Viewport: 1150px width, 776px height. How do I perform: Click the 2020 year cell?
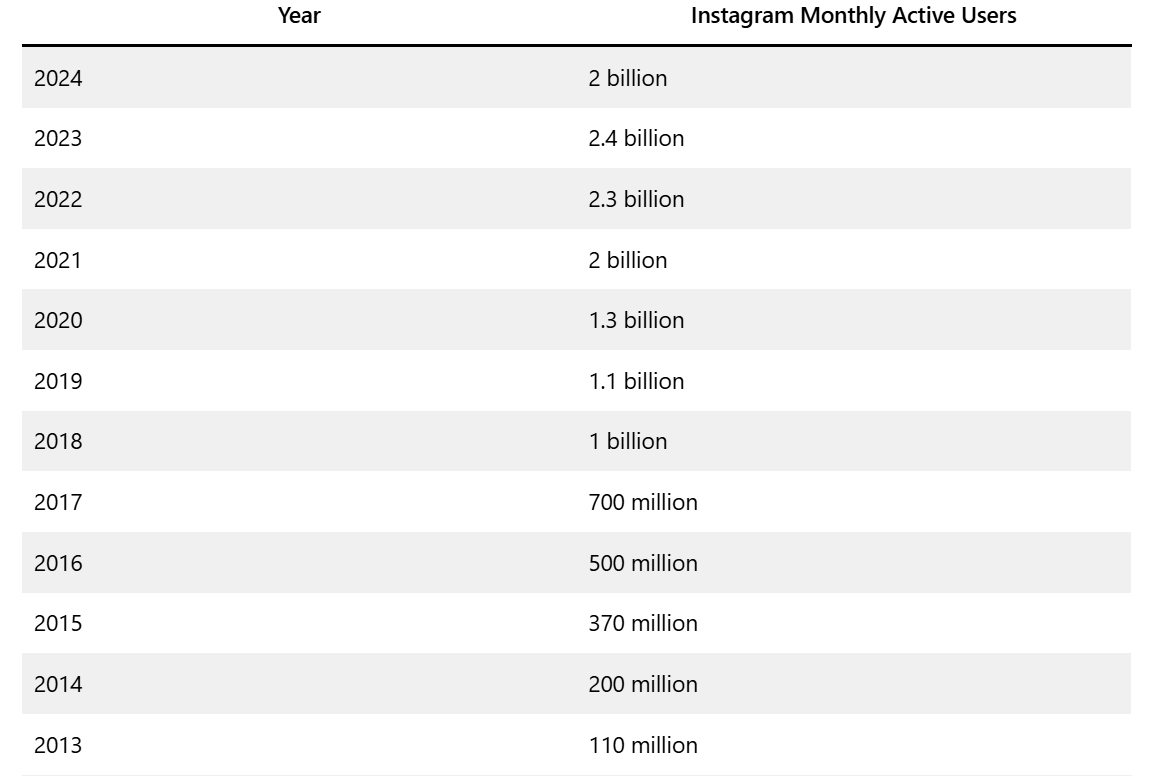pyautogui.click(x=58, y=320)
